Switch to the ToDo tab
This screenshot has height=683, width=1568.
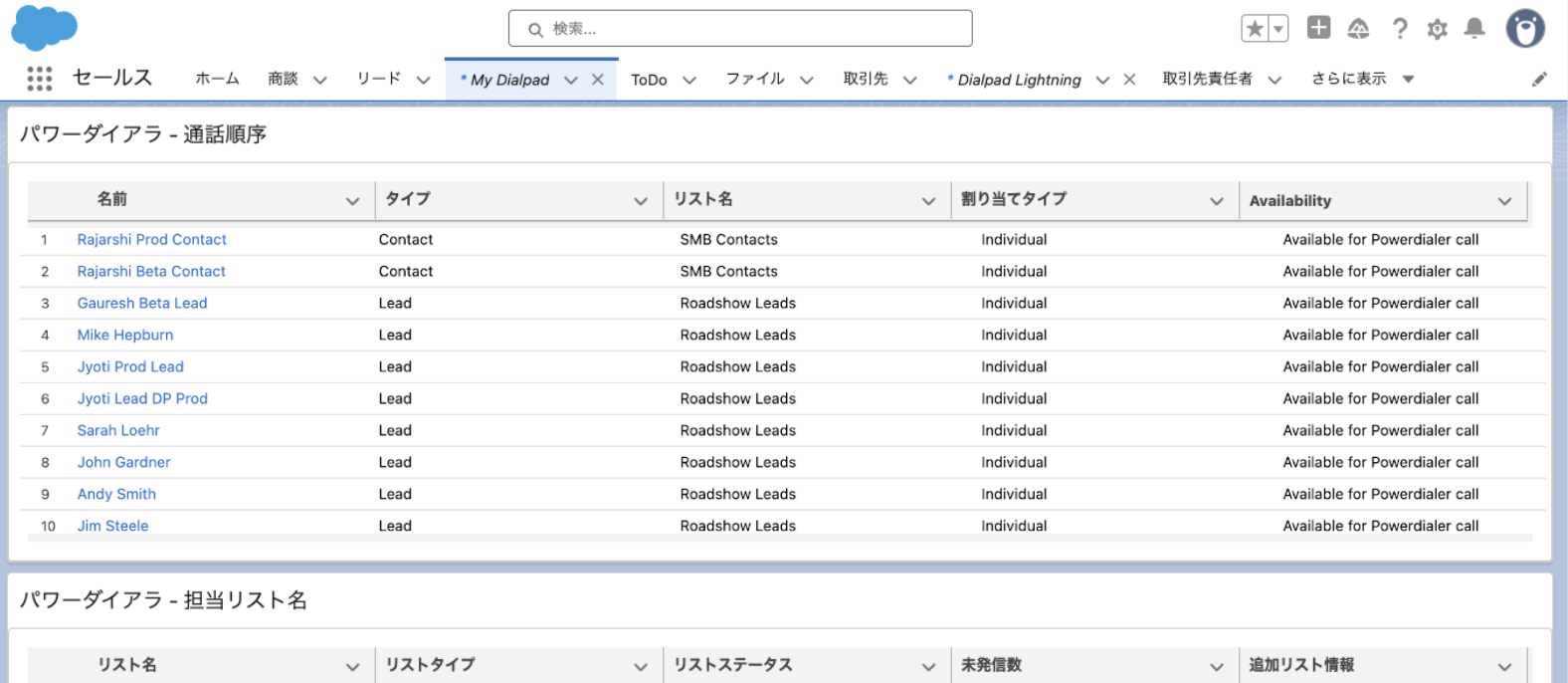coord(649,80)
